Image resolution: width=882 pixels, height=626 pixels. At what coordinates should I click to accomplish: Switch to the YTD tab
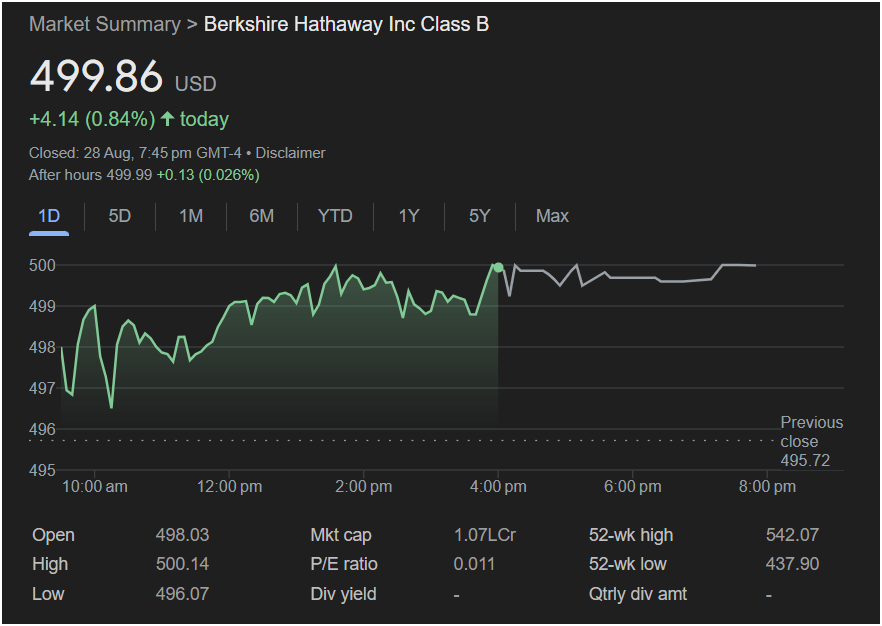335,216
